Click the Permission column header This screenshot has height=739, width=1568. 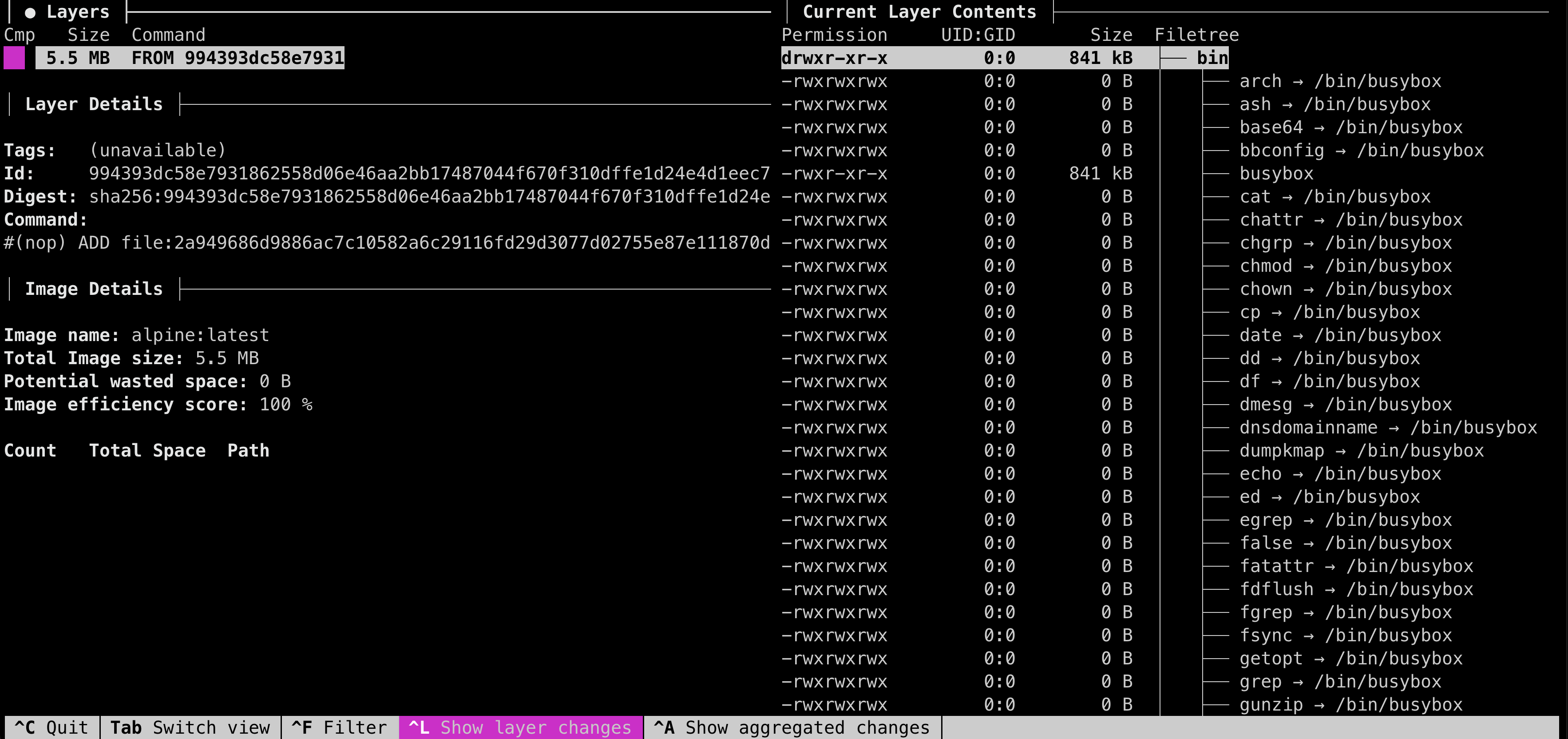point(835,35)
